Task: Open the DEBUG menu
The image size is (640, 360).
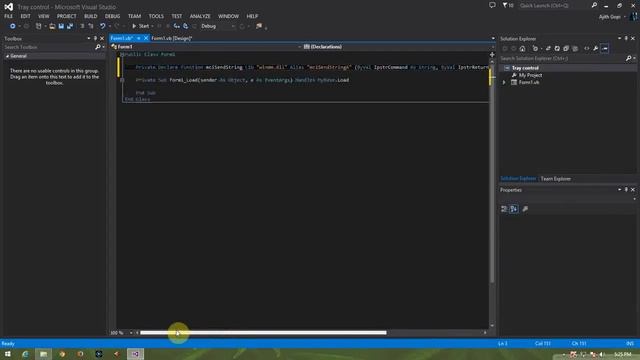Action: [112, 16]
